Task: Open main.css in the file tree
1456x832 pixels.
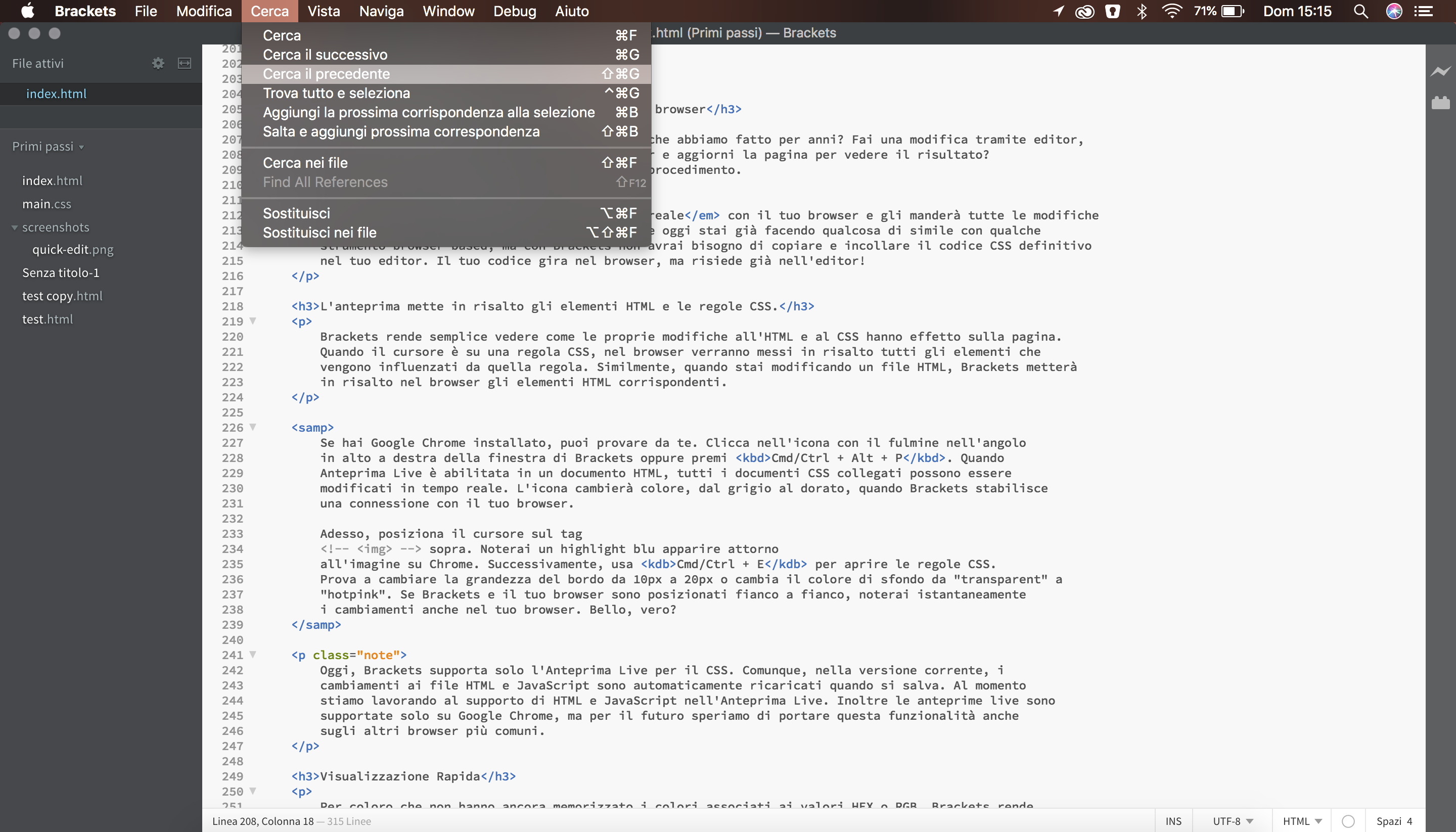Action: tap(47, 204)
